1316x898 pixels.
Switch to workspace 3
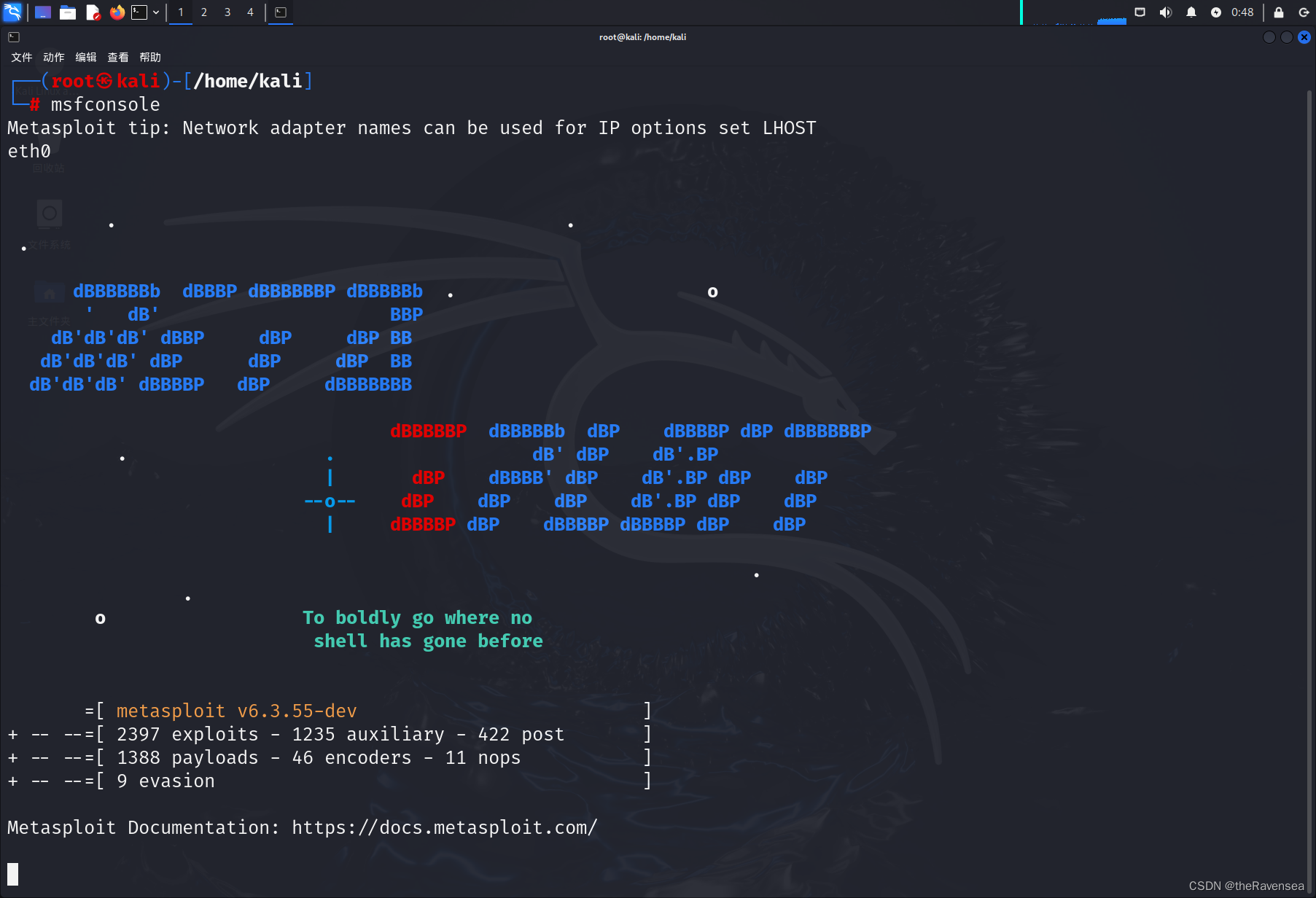tap(227, 12)
